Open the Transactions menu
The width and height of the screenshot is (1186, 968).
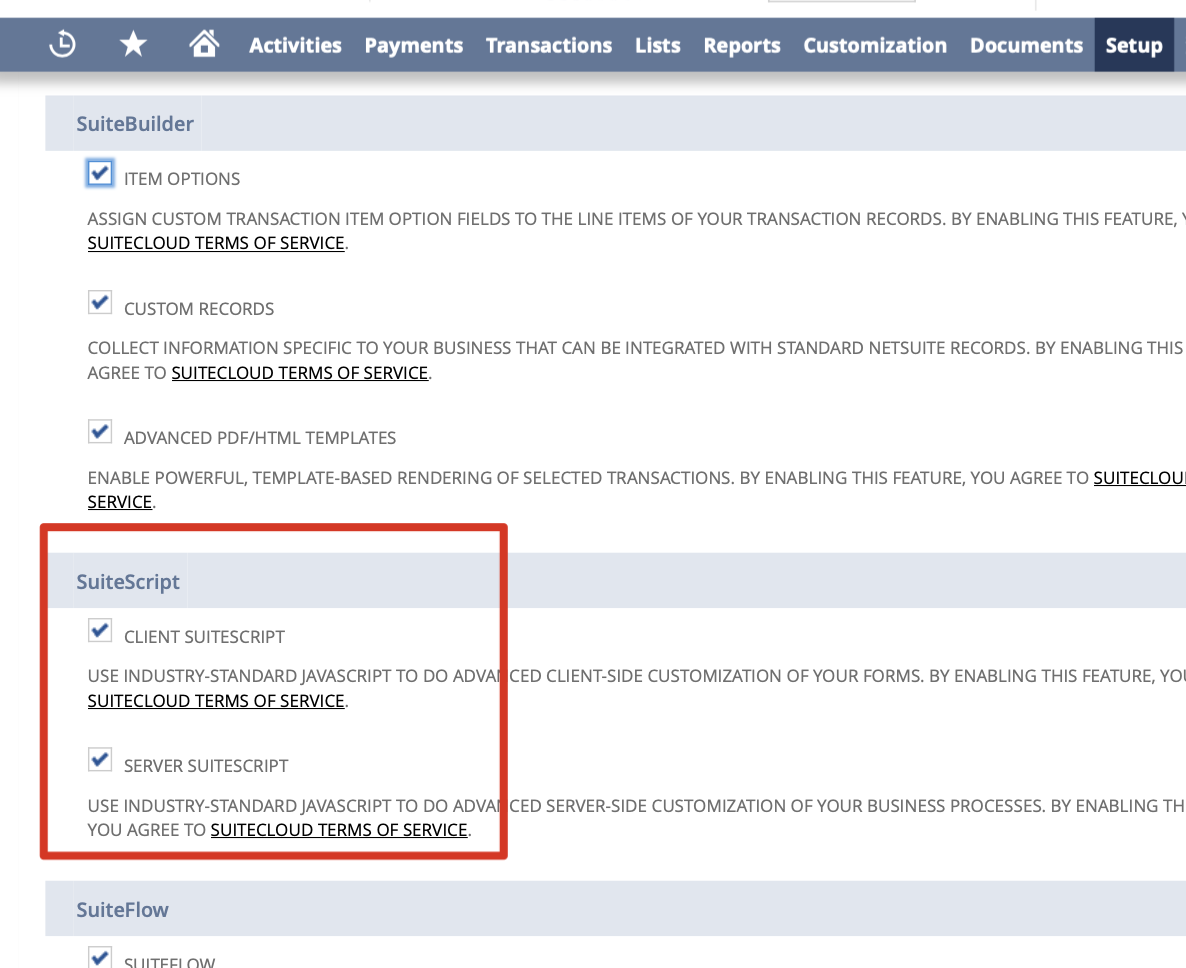pyautogui.click(x=549, y=45)
